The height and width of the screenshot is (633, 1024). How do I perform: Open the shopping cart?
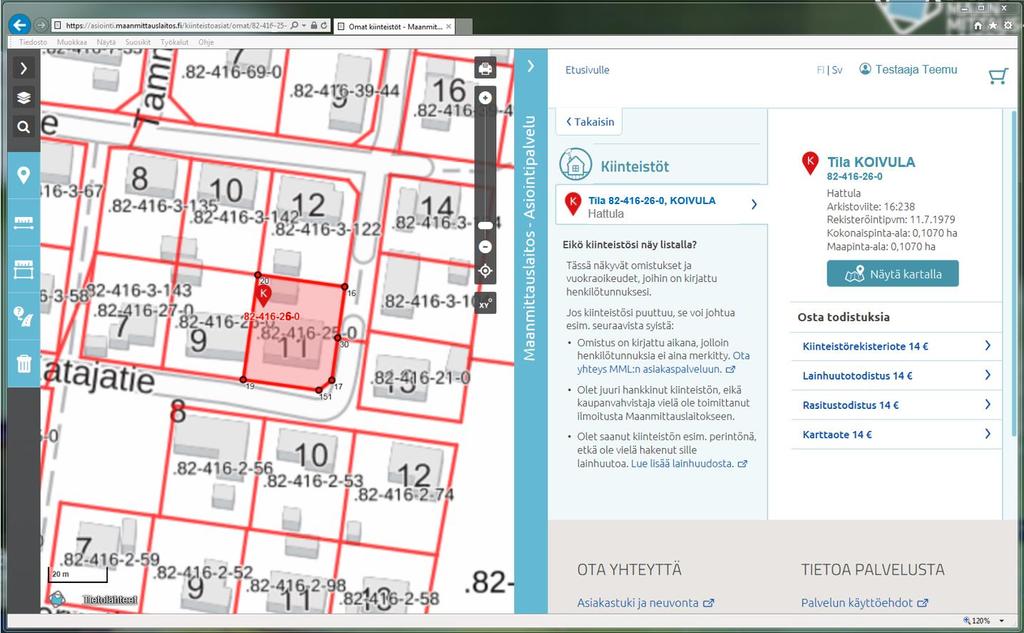(x=998, y=76)
